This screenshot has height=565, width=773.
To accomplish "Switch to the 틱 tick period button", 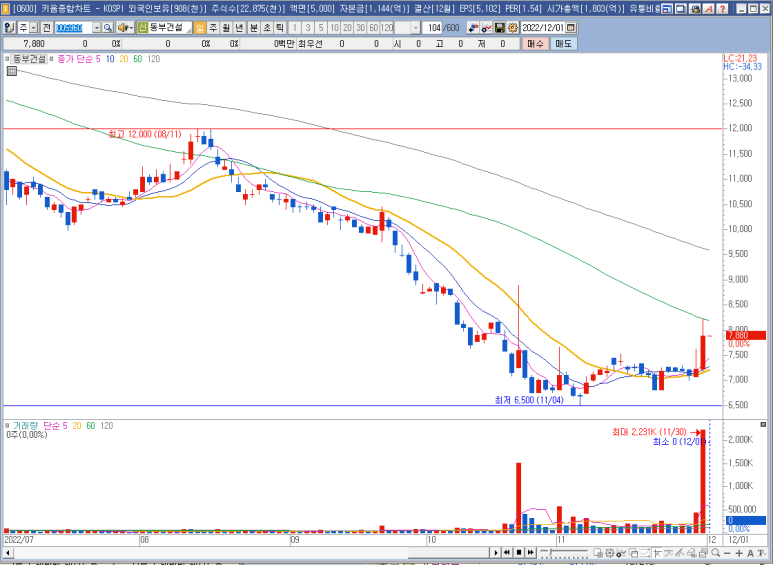I will click(280, 28).
